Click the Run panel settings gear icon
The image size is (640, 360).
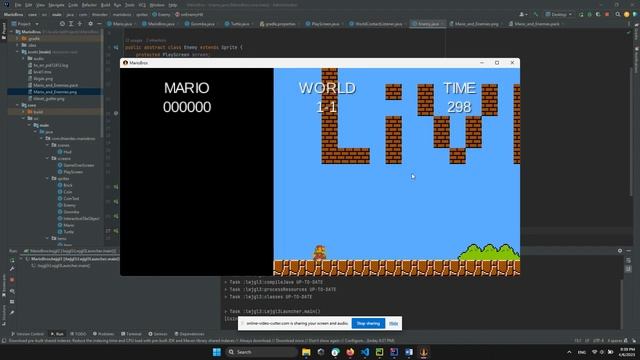pyautogui.click(x=620, y=251)
